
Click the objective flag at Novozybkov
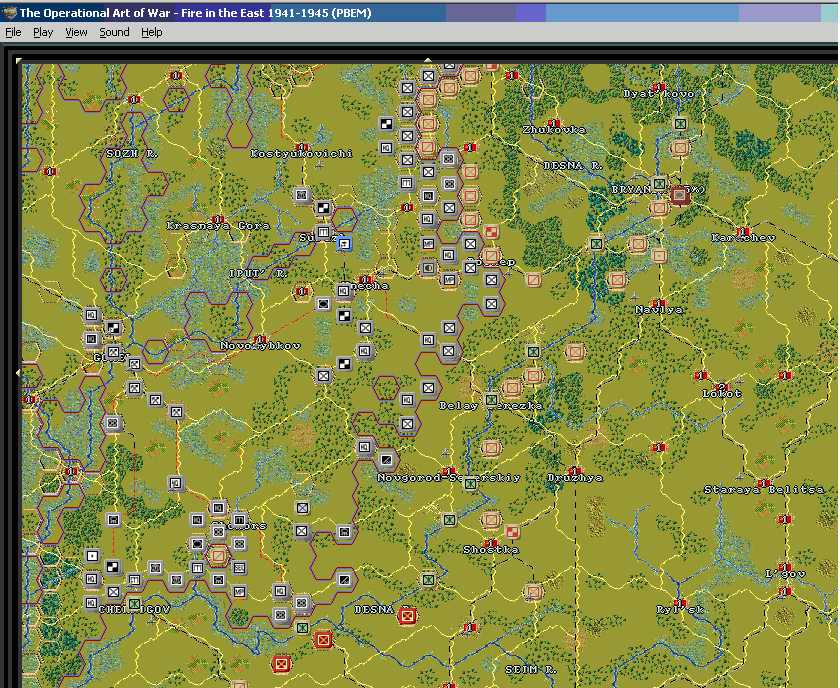[260, 339]
